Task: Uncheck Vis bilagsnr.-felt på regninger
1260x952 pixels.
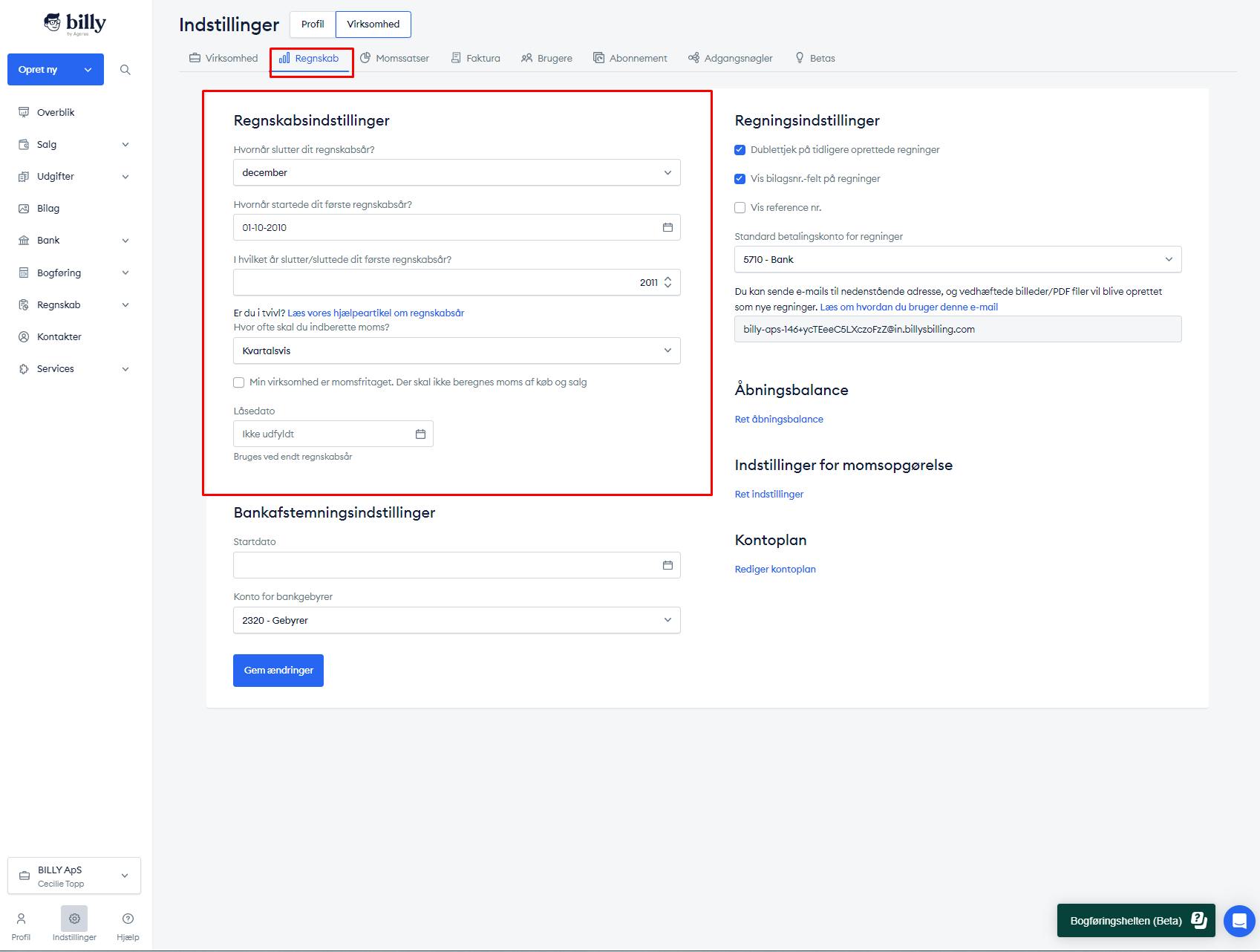Action: (x=740, y=179)
